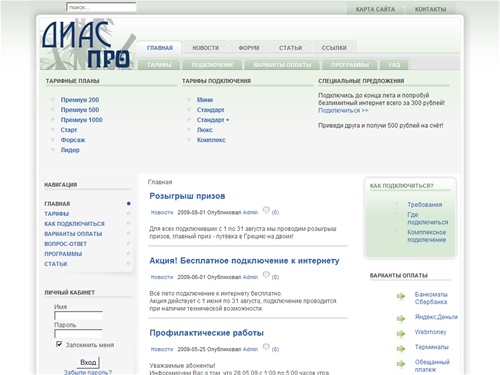Screen dimensions: 500x375
Task: Go to the Статьи tab
Action: click(290, 48)
